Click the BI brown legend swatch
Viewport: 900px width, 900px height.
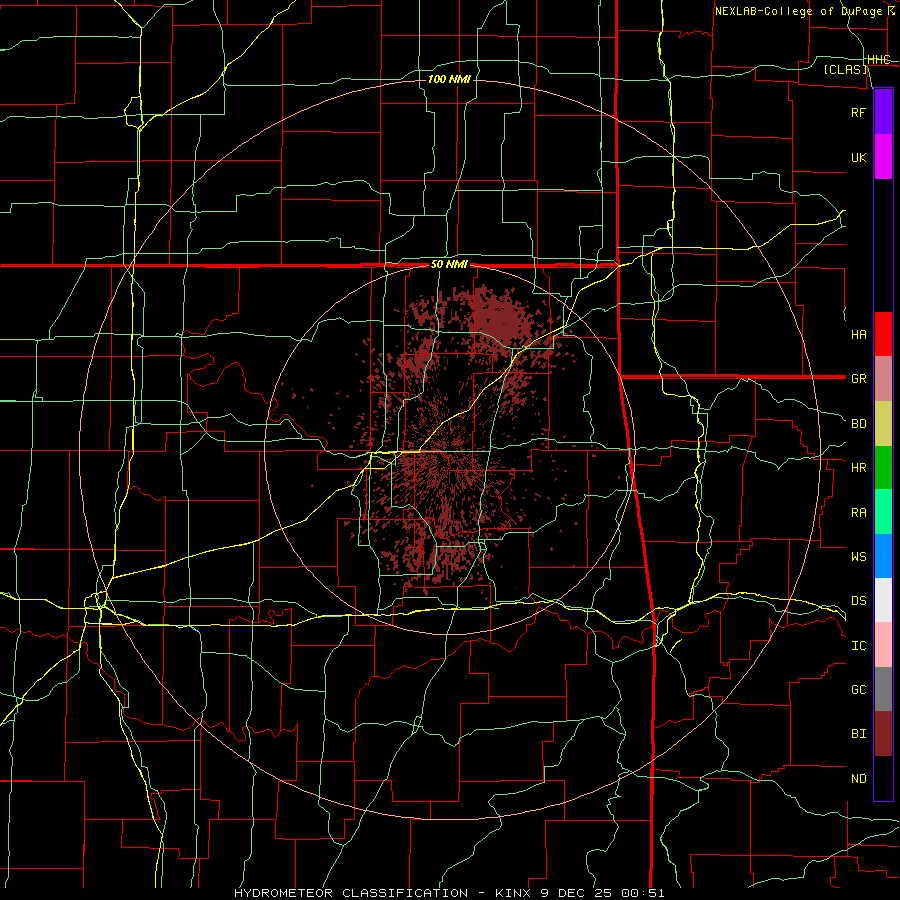[x=883, y=734]
